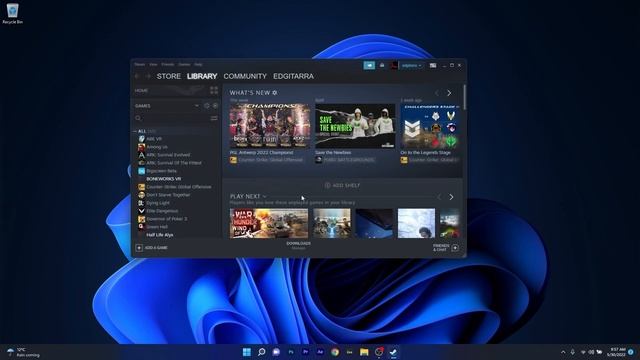Advance Play Next shelf to the right
640x360 pixels.
tap(451, 197)
